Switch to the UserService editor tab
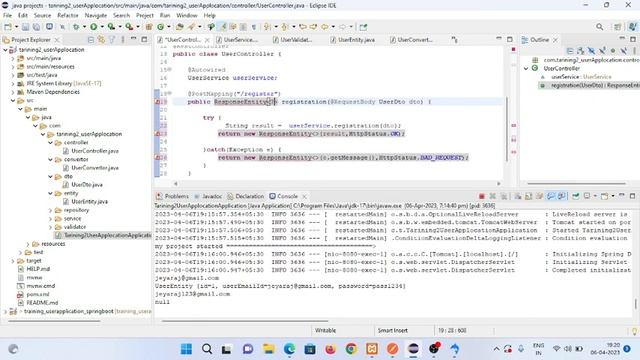The height and width of the screenshot is (360, 640). (x=237, y=40)
